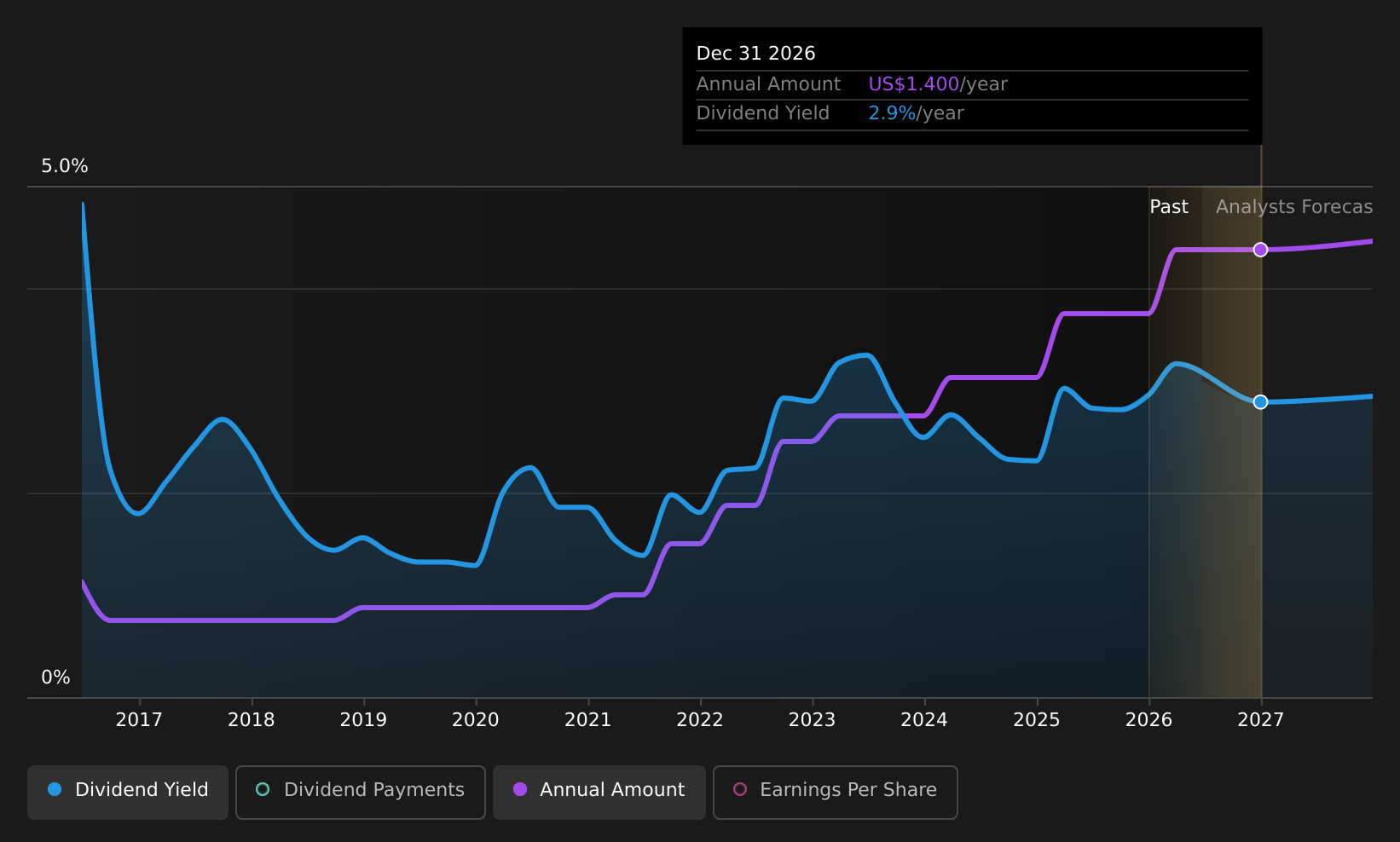Click the 5.0% y-axis label

pyautogui.click(x=65, y=166)
